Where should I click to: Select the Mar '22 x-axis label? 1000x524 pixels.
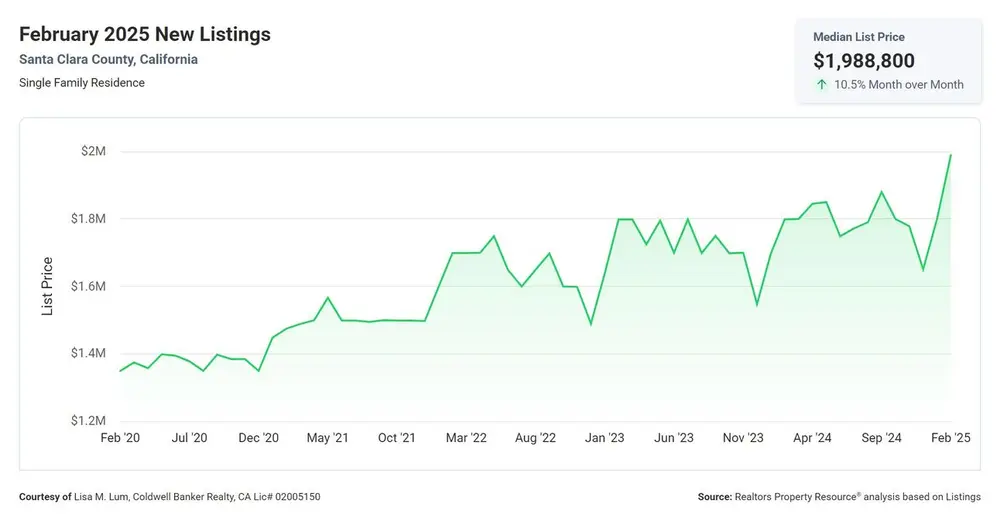click(466, 438)
